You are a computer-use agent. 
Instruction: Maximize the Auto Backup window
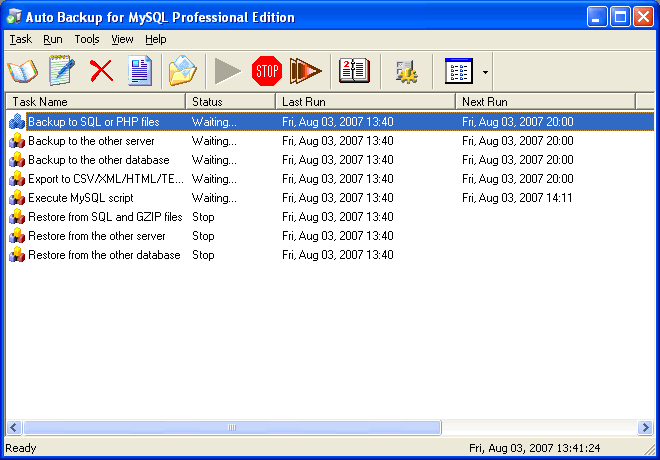pos(620,16)
